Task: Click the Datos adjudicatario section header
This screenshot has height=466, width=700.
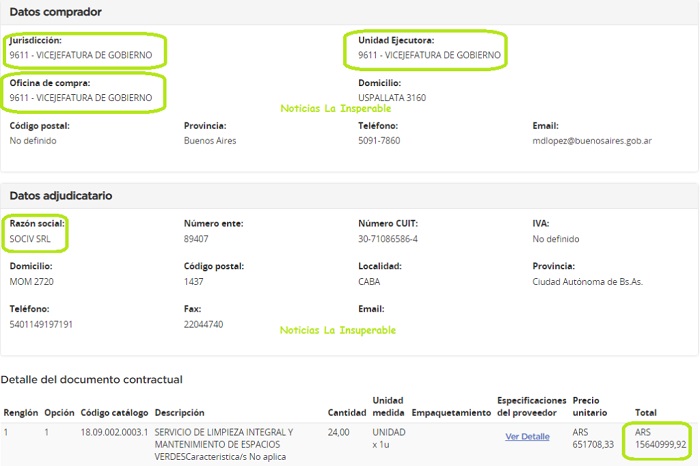Action: tap(60, 196)
